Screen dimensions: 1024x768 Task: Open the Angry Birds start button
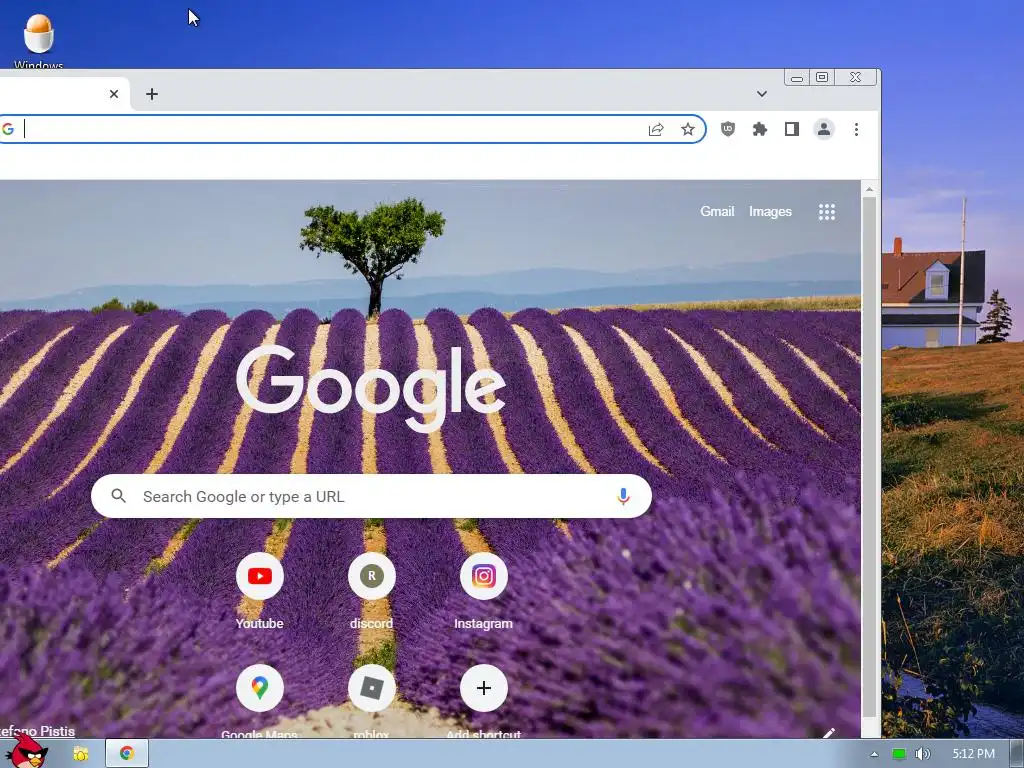[x=27, y=751]
